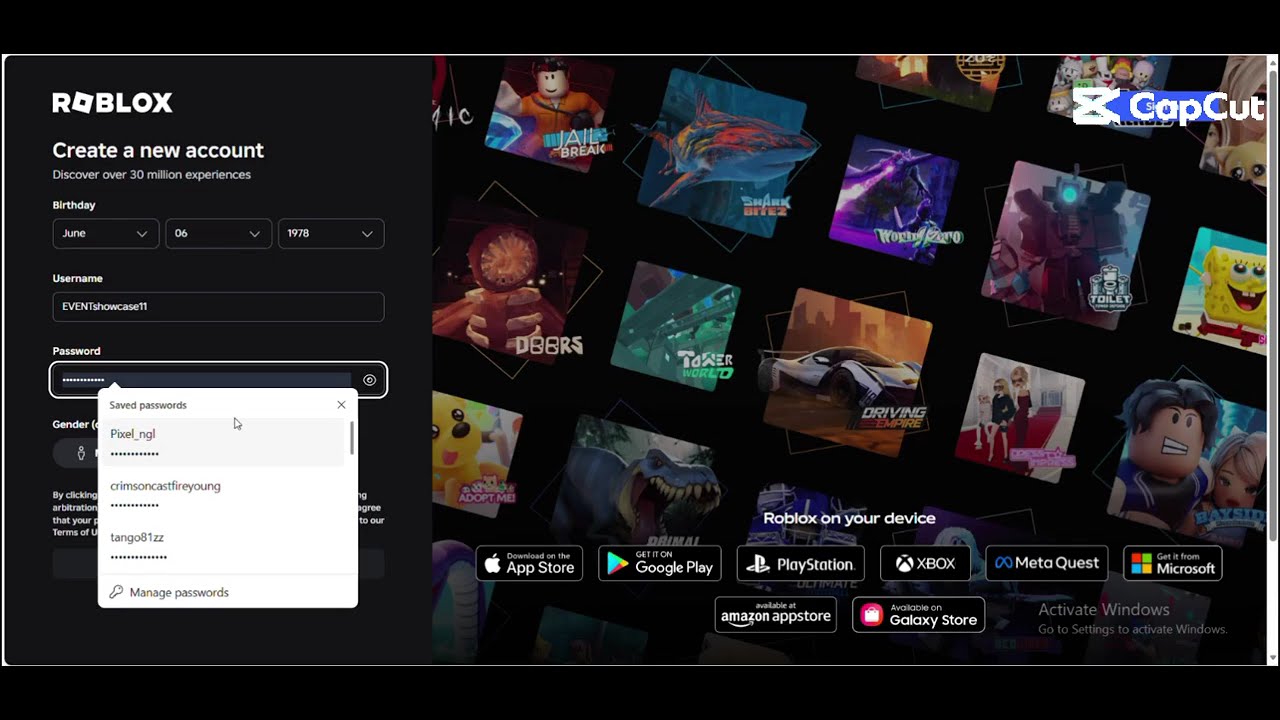Click the Download on the App Store badge

(x=529, y=563)
